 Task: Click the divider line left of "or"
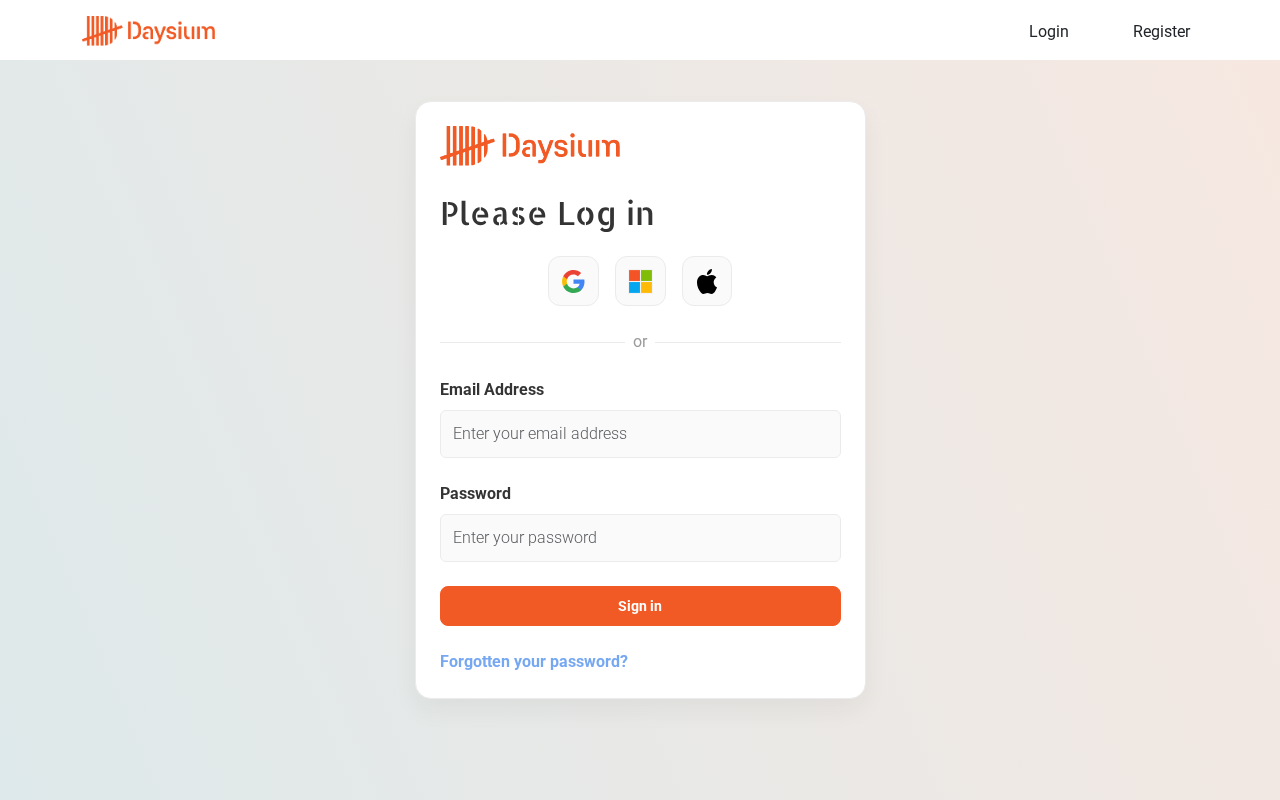[x=532, y=342]
